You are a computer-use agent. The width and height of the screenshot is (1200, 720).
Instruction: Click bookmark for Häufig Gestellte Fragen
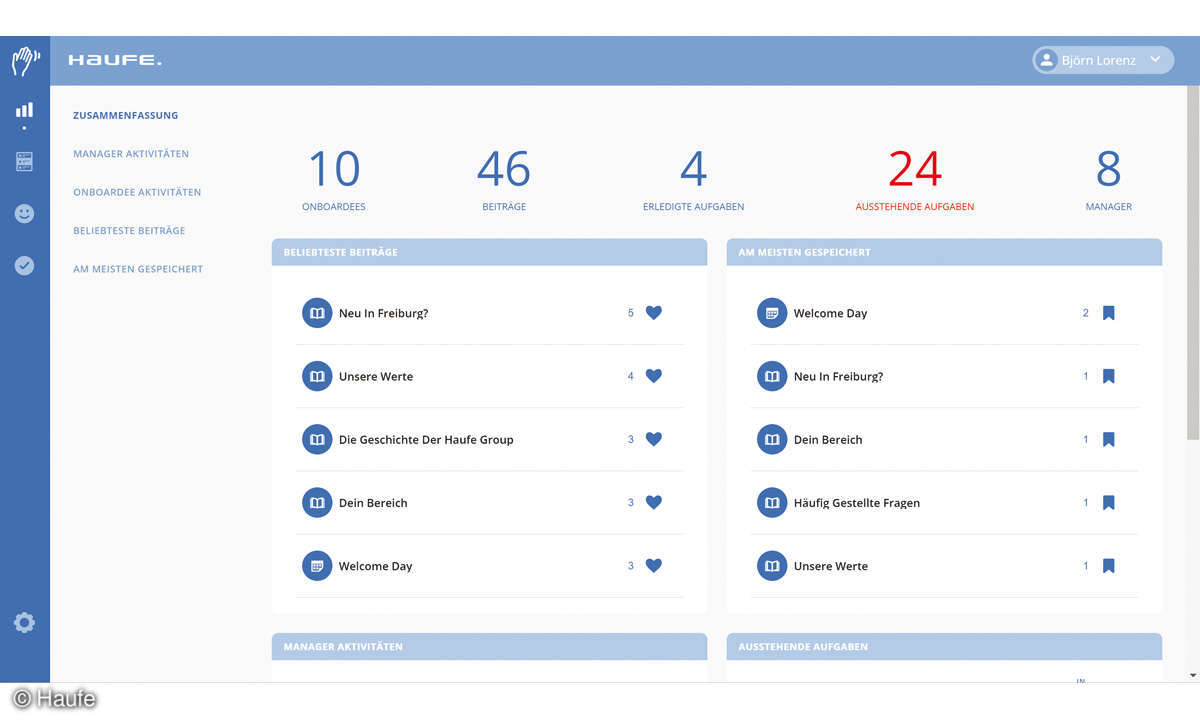click(x=1108, y=502)
